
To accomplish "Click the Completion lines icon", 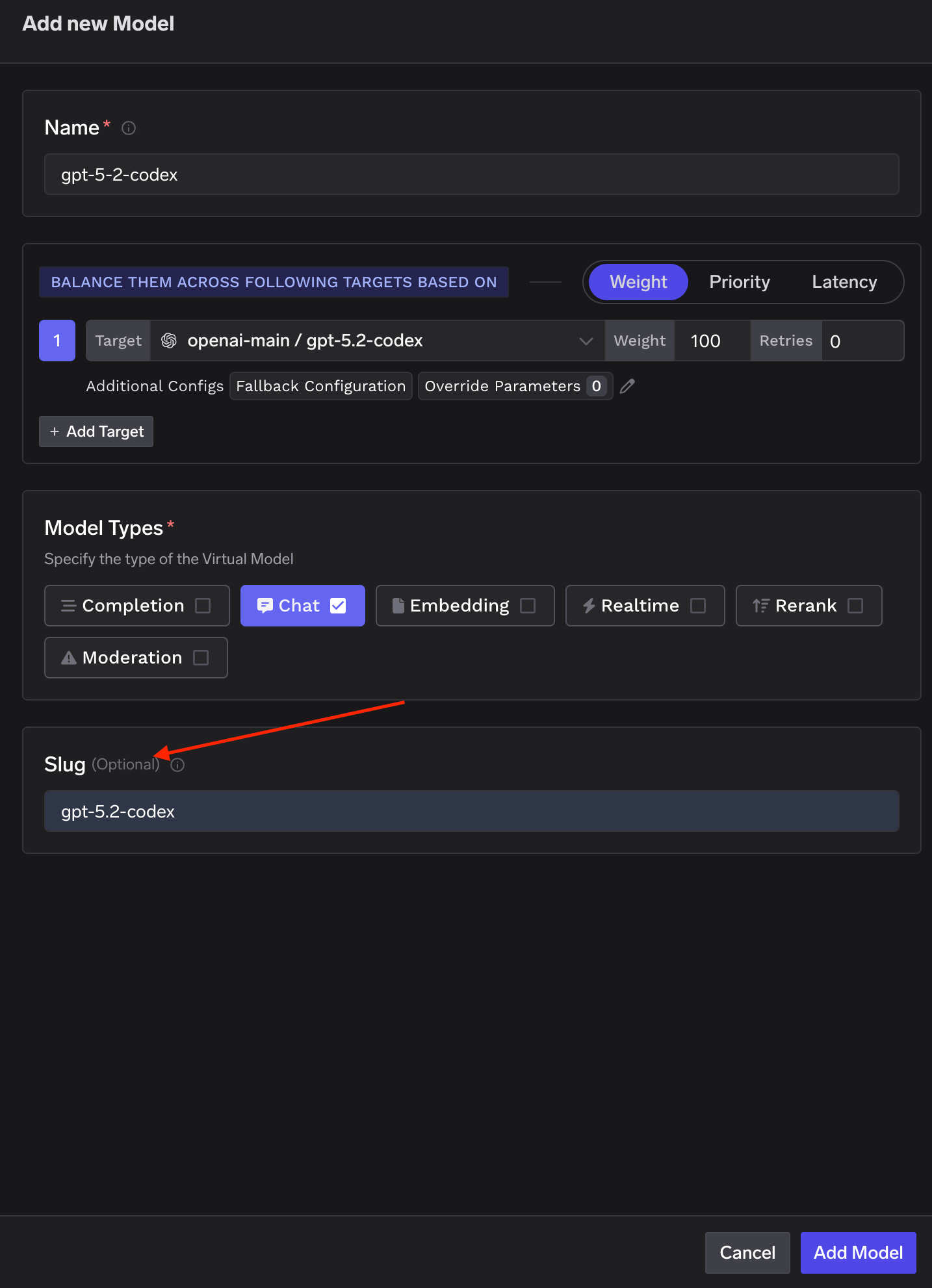I will coord(68,606).
